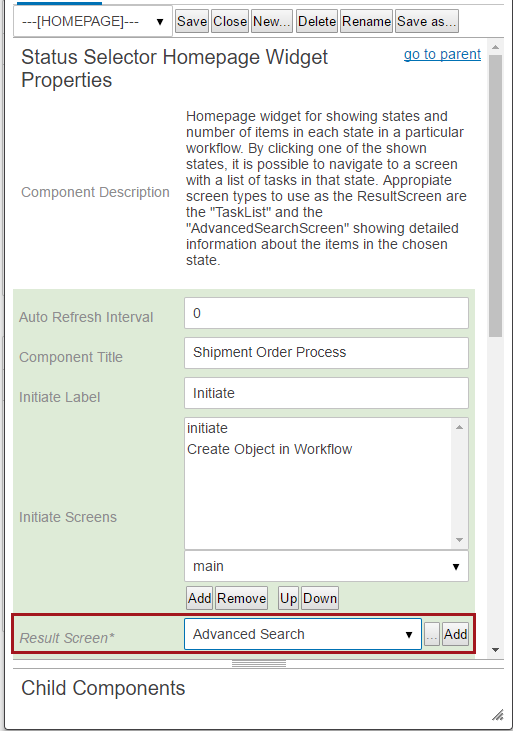
Task: Click the Child Components heading
Action: tap(103, 688)
